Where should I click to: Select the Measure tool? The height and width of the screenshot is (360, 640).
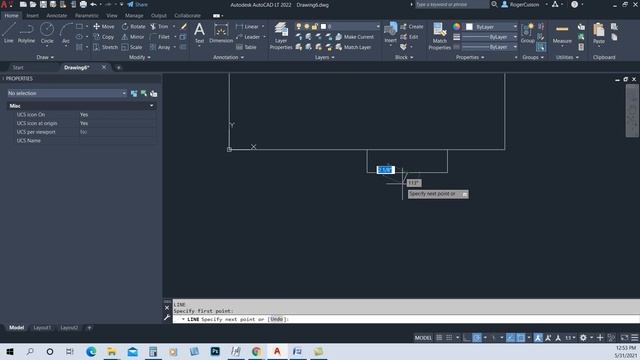pos(562,33)
